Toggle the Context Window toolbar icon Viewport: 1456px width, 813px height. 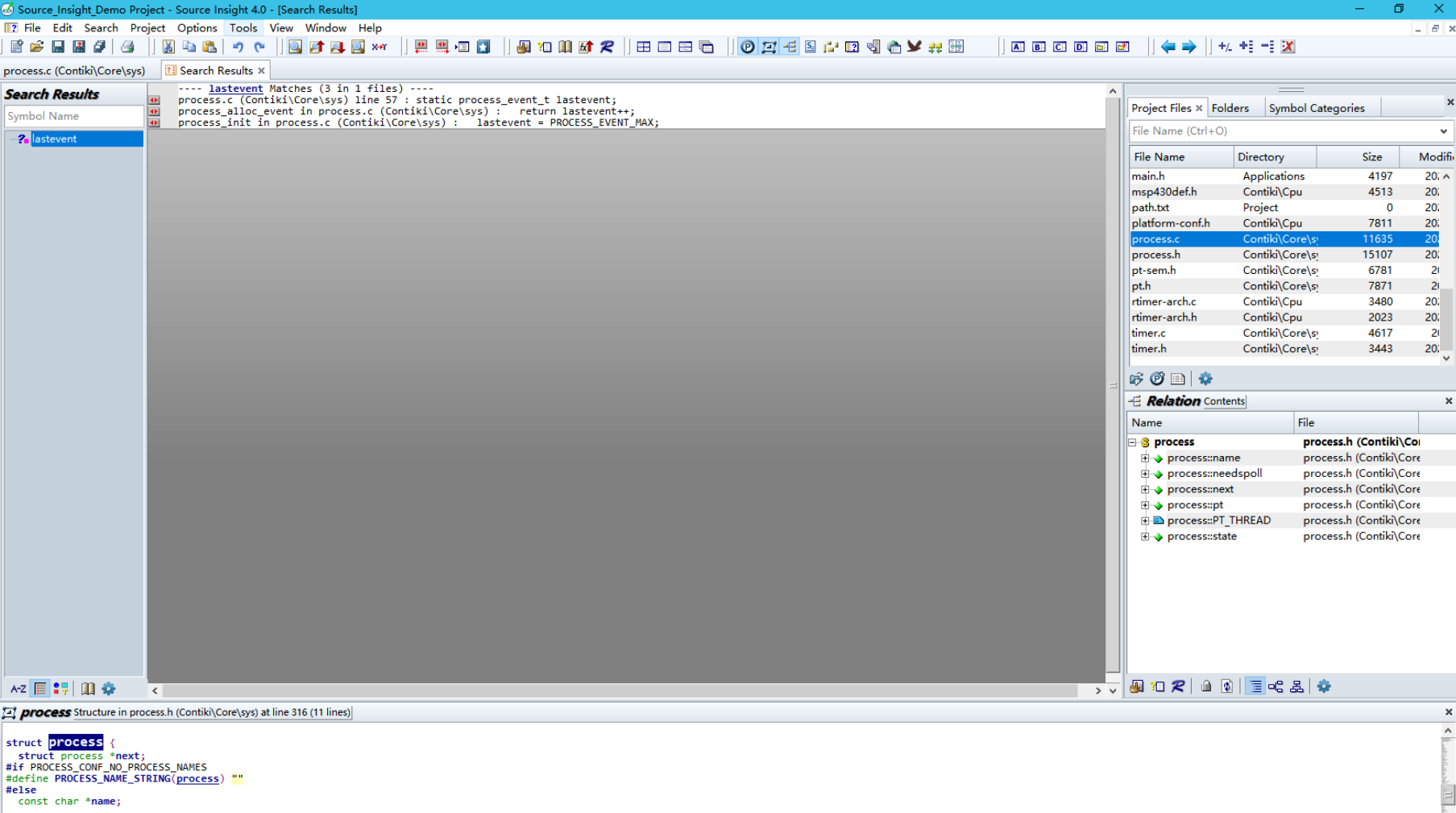tap(769, 47)
